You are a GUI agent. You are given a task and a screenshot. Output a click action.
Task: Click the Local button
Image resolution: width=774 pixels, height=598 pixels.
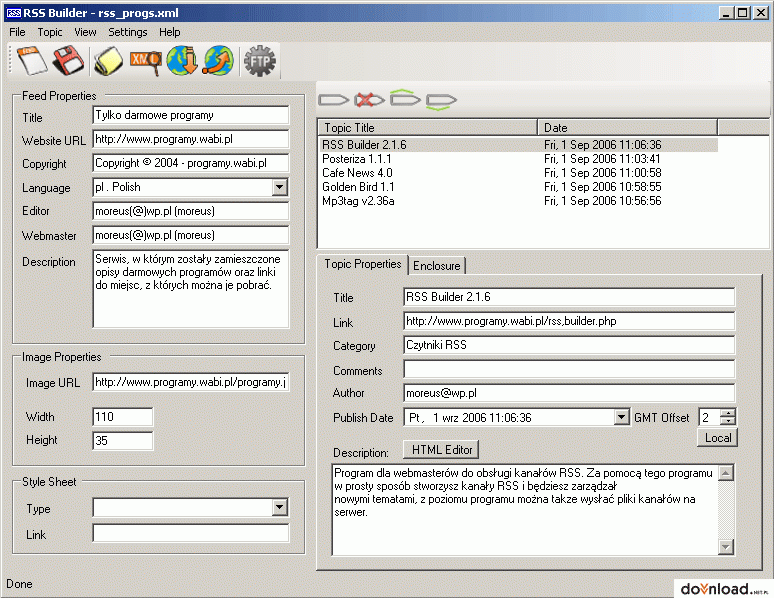pyautogui.click(x=718, y=438)
